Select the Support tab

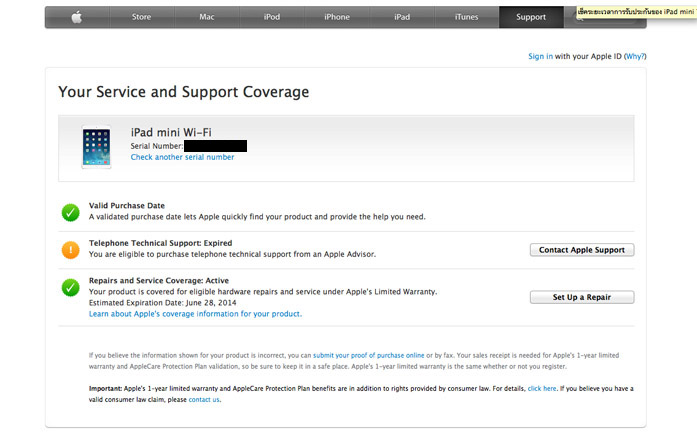click(x=531, y=17)
